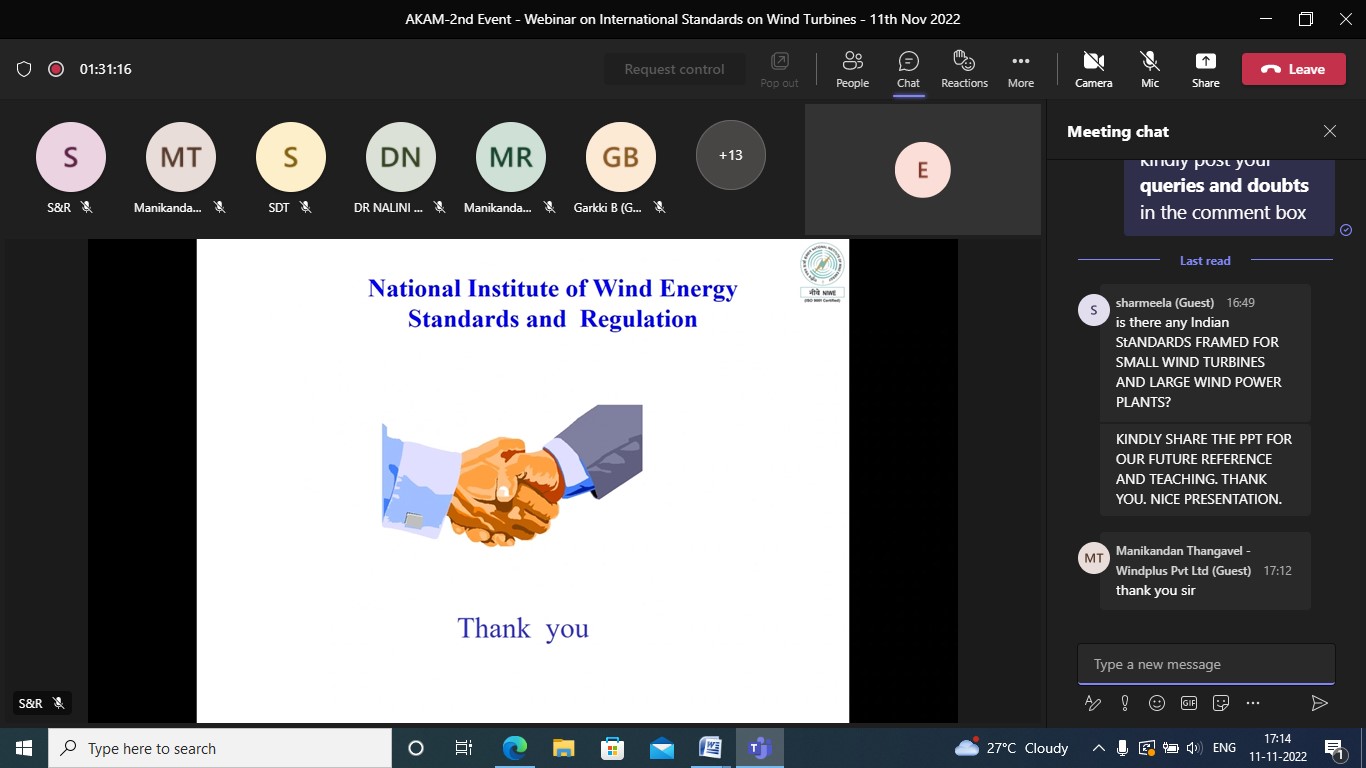This screenshot has height=768, width=1366.
Task: Unmute the Mic
Action: point(1150,69)
